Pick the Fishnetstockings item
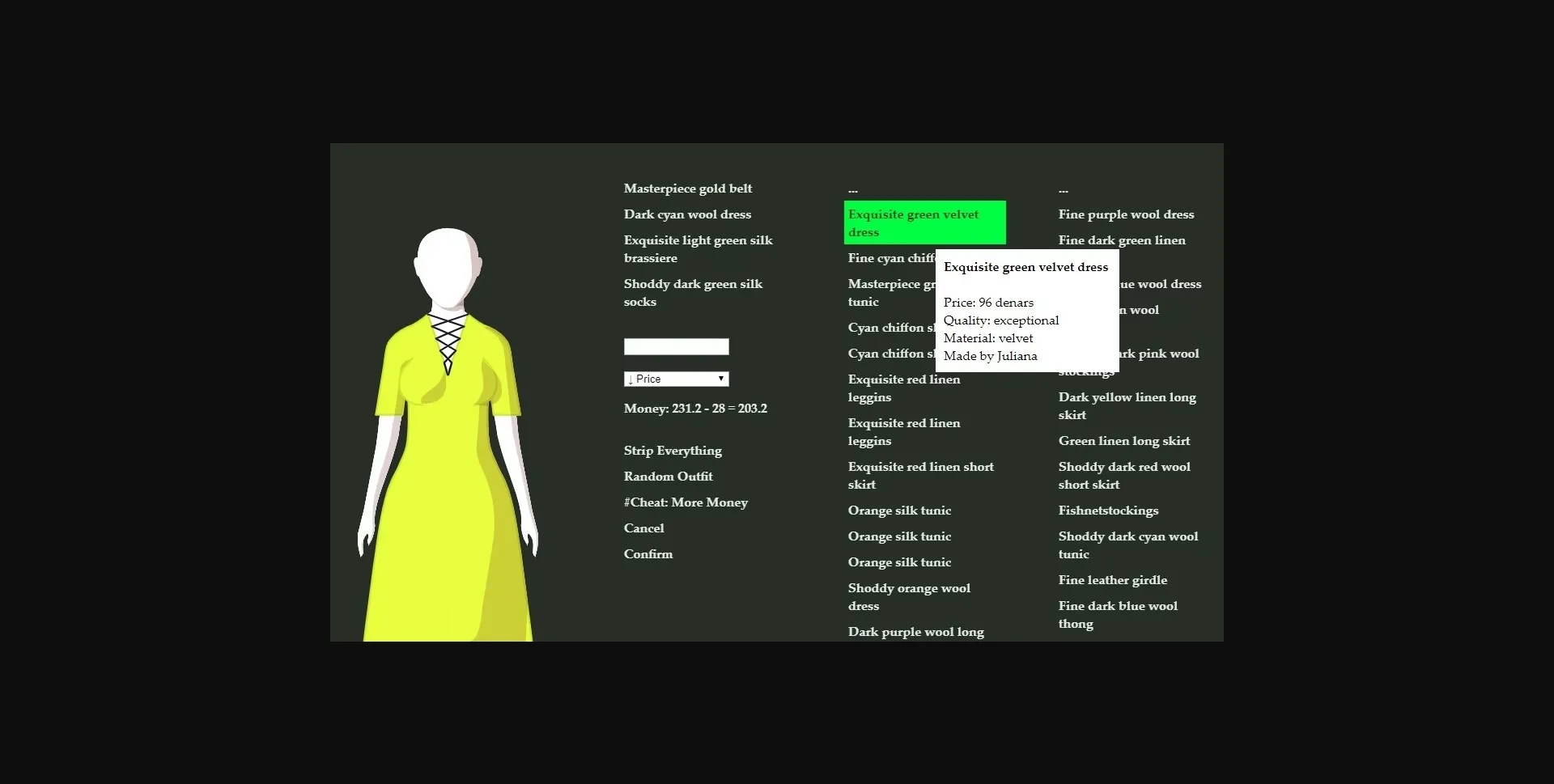 click(1108, 510)
